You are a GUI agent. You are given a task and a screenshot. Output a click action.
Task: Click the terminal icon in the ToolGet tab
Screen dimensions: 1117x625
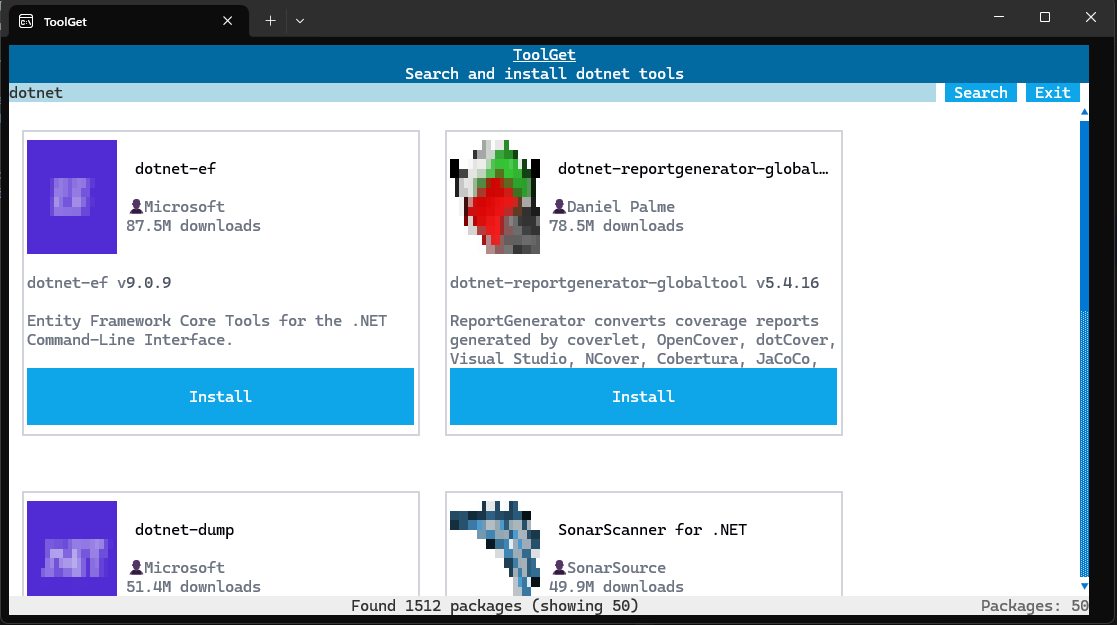click(26, 21)
